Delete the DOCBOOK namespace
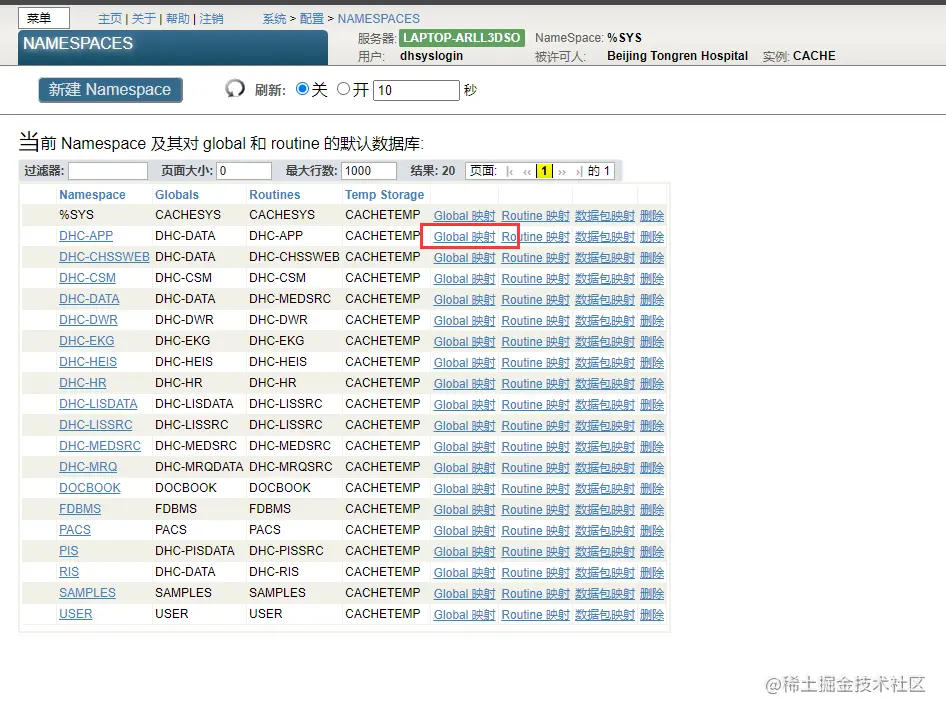Screen dimensions: 946x715 [x=652, y=489]
